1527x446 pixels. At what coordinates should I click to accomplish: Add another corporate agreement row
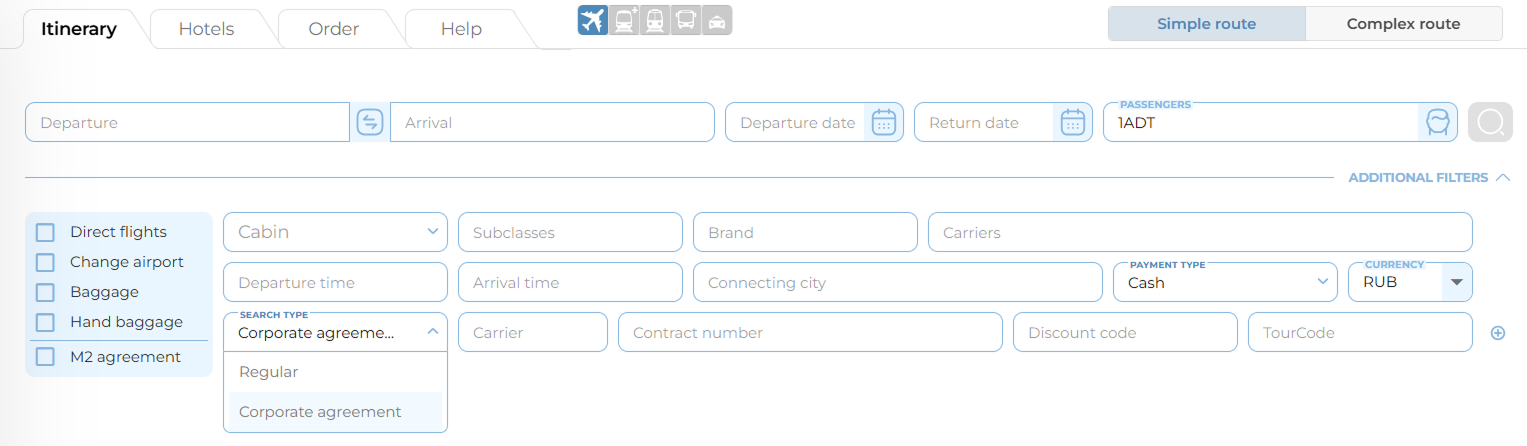click(x=1498, y=333)
